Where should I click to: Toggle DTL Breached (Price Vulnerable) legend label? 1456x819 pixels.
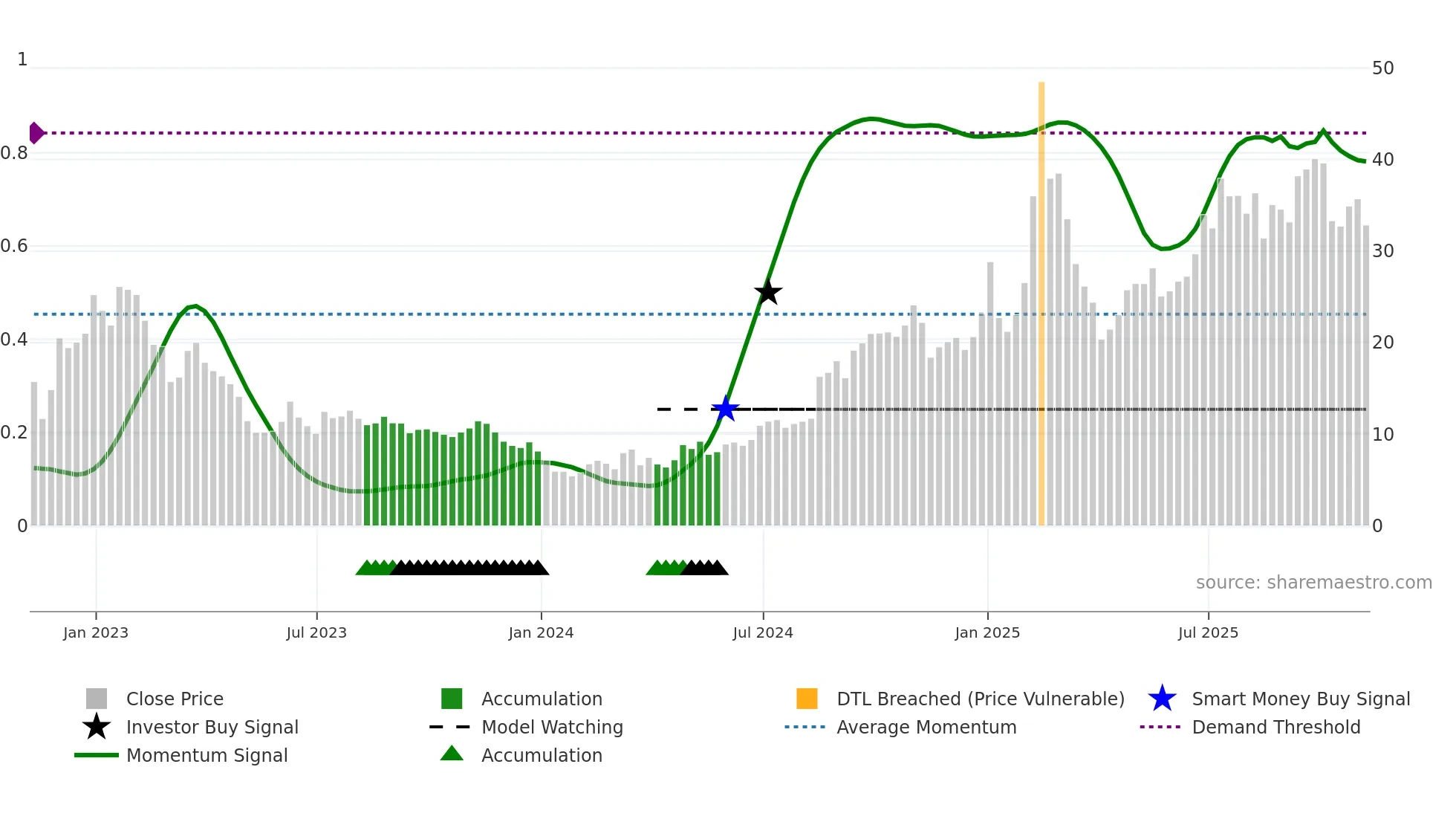click(981, 699)
